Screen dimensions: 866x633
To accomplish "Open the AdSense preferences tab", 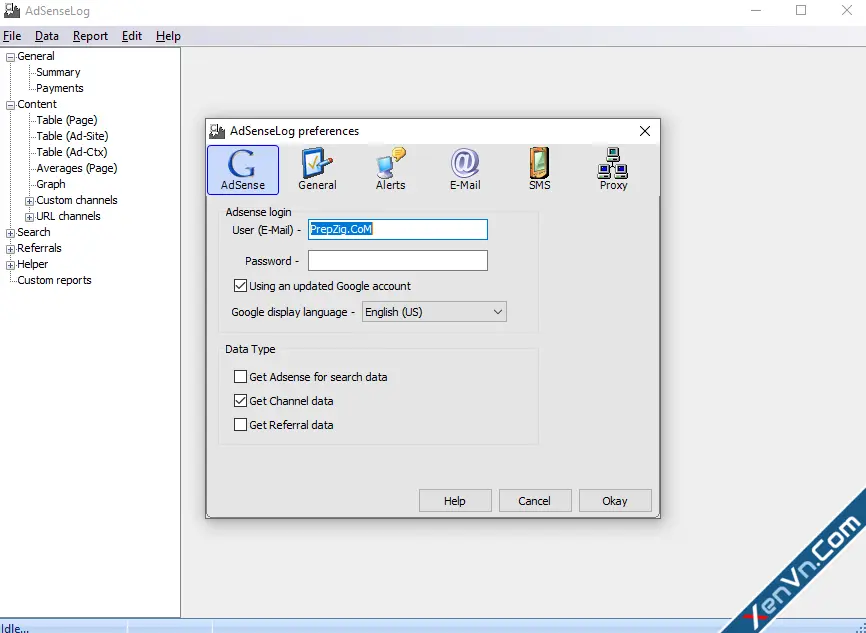I will pos(243,170).
